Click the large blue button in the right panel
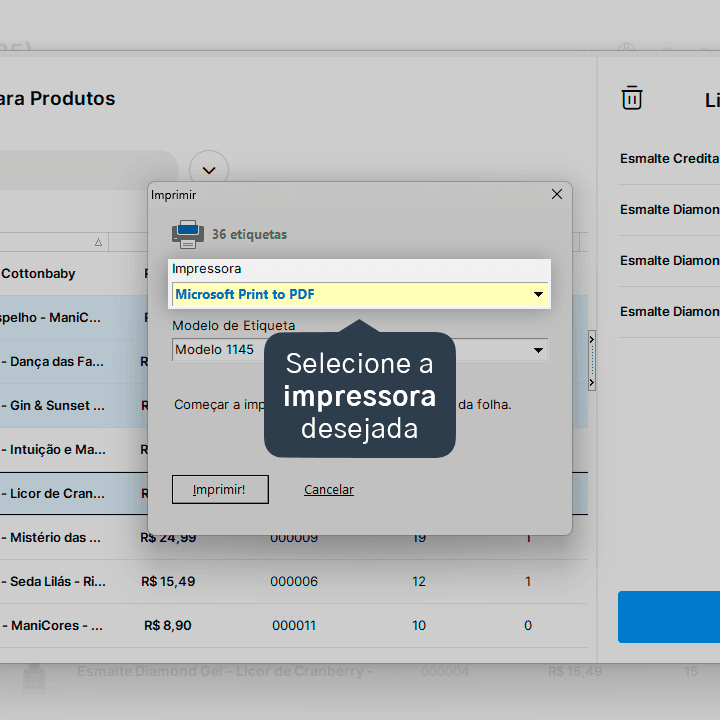 pyautogui.click(x=669, y=617)
